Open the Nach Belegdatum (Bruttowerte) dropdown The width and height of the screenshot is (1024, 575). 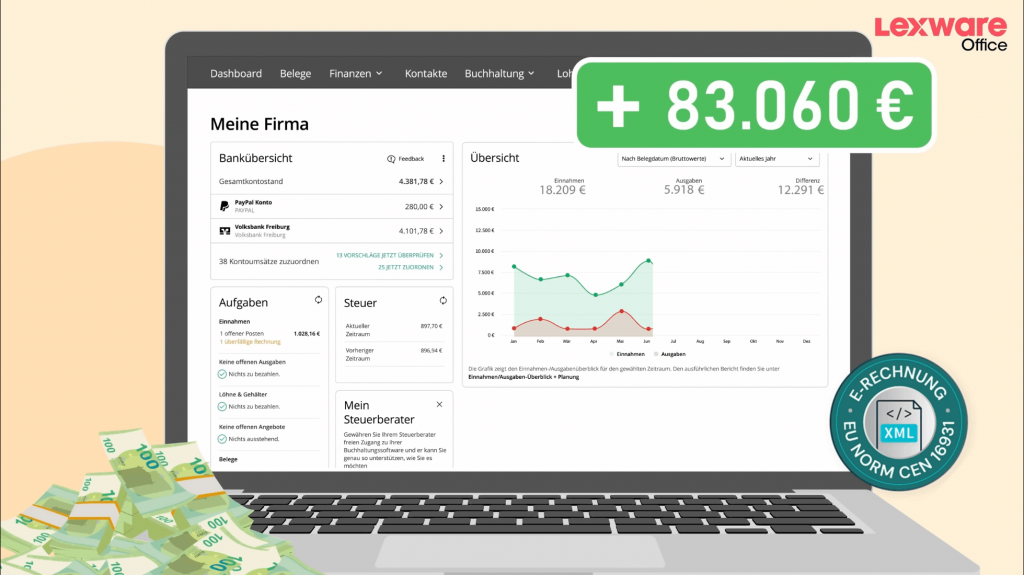(x=673, y=159)
